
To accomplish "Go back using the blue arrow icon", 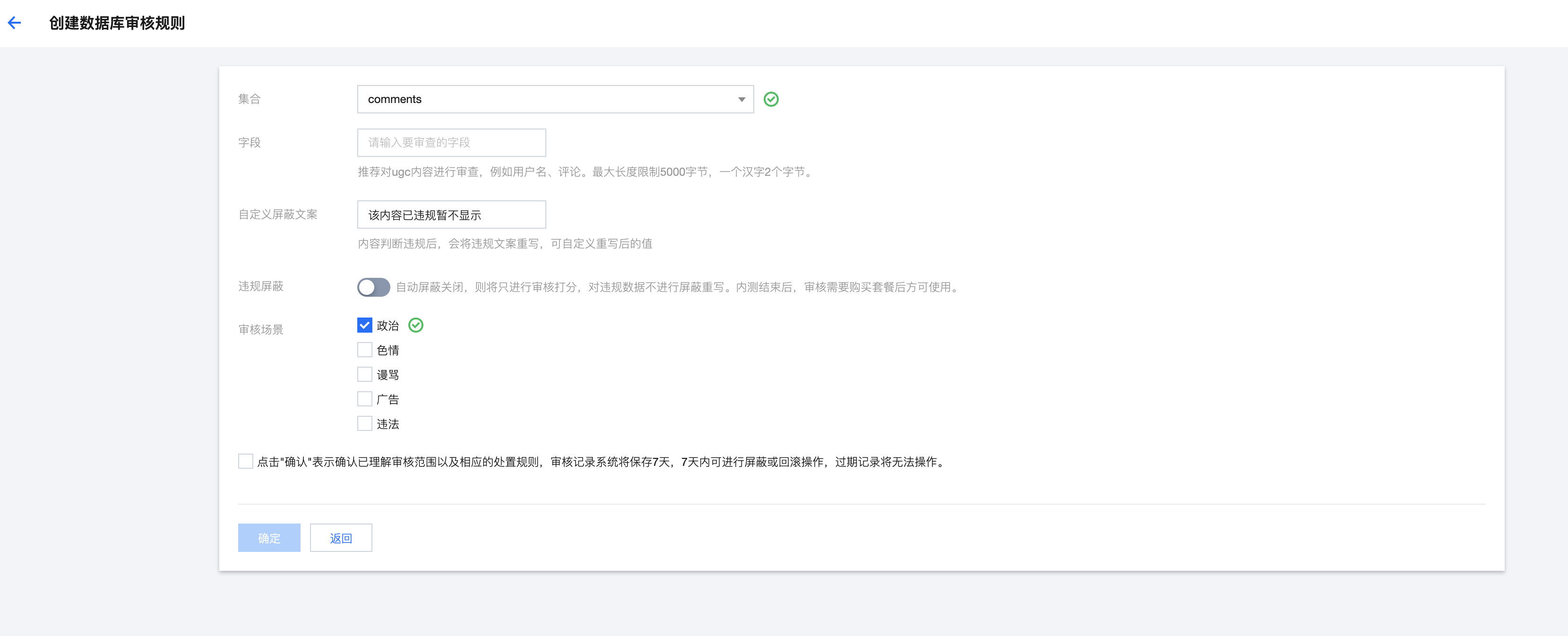I will [x=15, y=23].
